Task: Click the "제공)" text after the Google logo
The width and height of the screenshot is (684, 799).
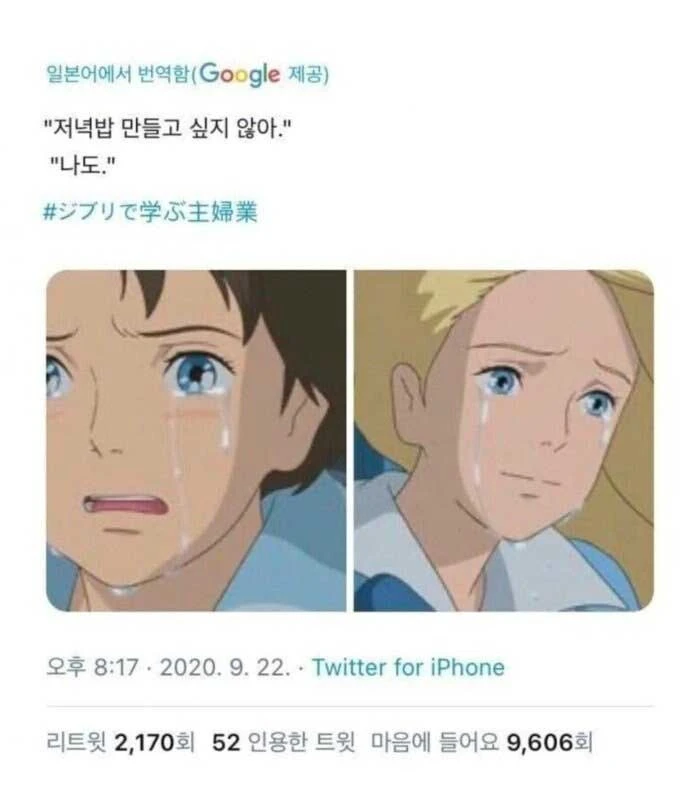Action: coord(308,74)
